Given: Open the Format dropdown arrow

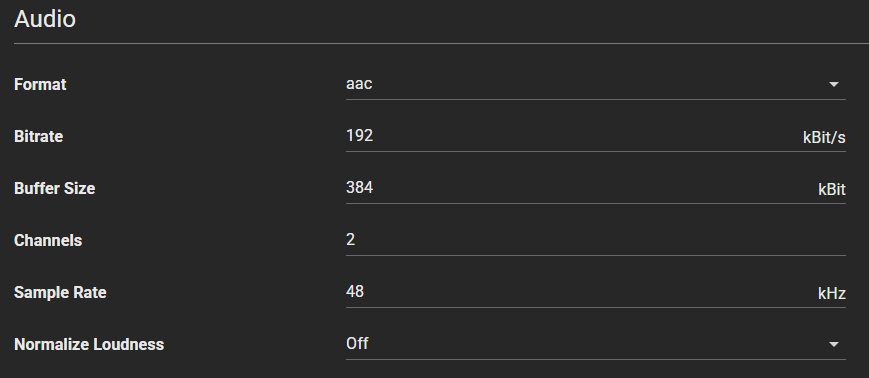Looking at the screenshot, I should [x=834, y=84].
